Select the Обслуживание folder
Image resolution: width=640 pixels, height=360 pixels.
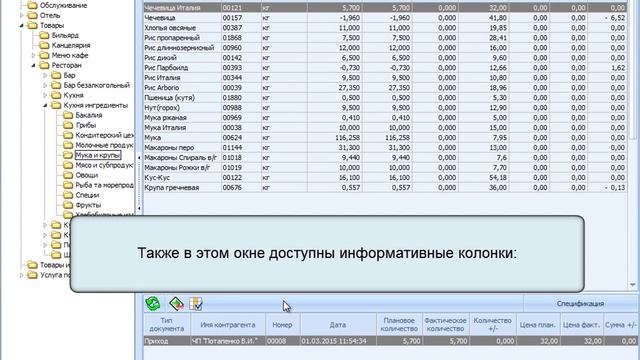point(63,5)
